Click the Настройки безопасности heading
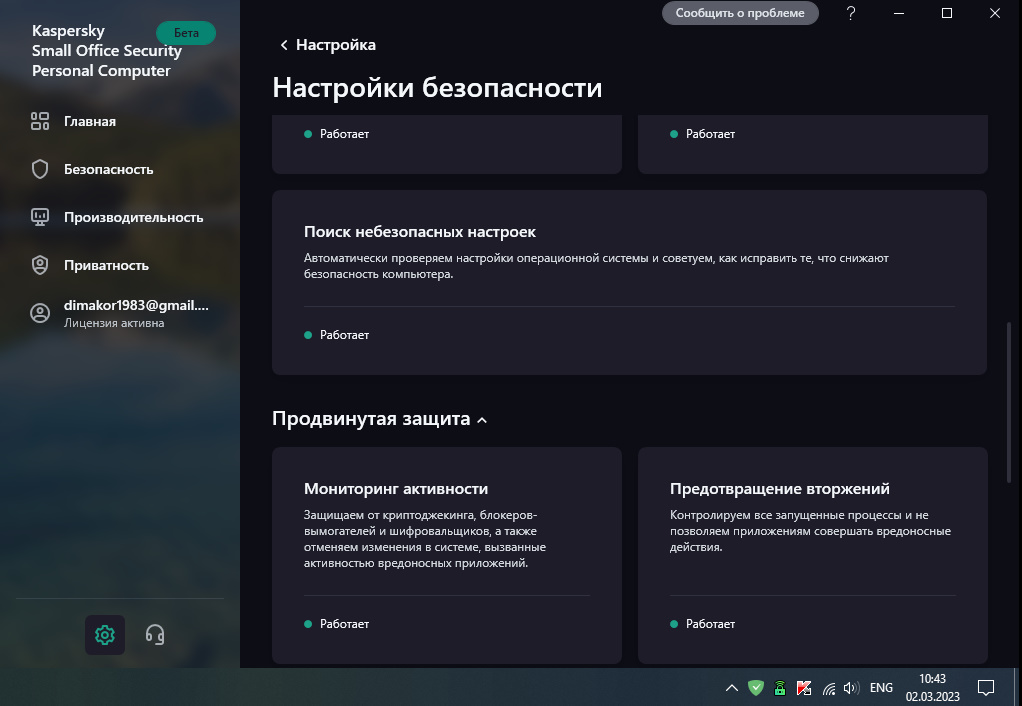 coord(437,87)
